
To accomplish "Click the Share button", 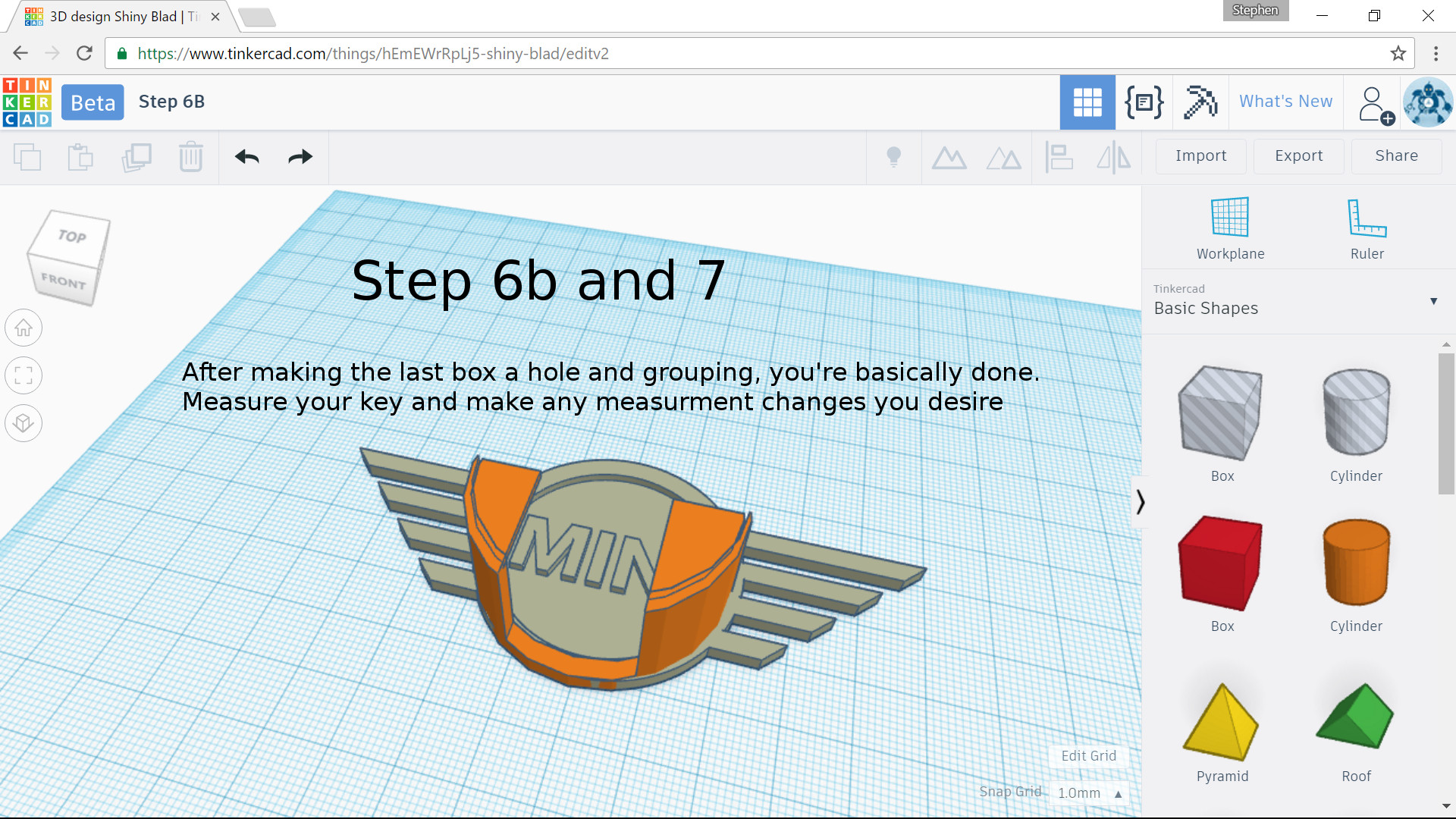I will coord(1396,156).
